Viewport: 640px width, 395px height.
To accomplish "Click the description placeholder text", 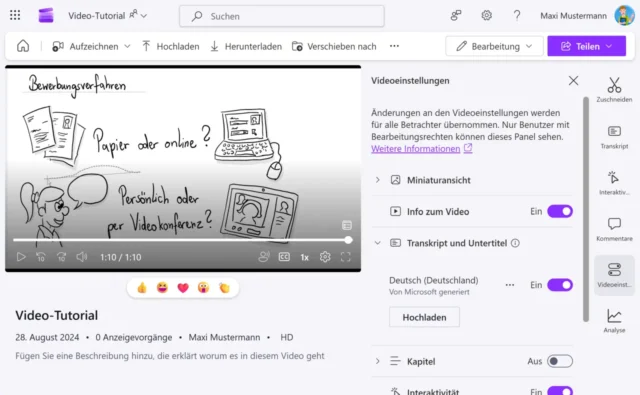I will [170, 356].
